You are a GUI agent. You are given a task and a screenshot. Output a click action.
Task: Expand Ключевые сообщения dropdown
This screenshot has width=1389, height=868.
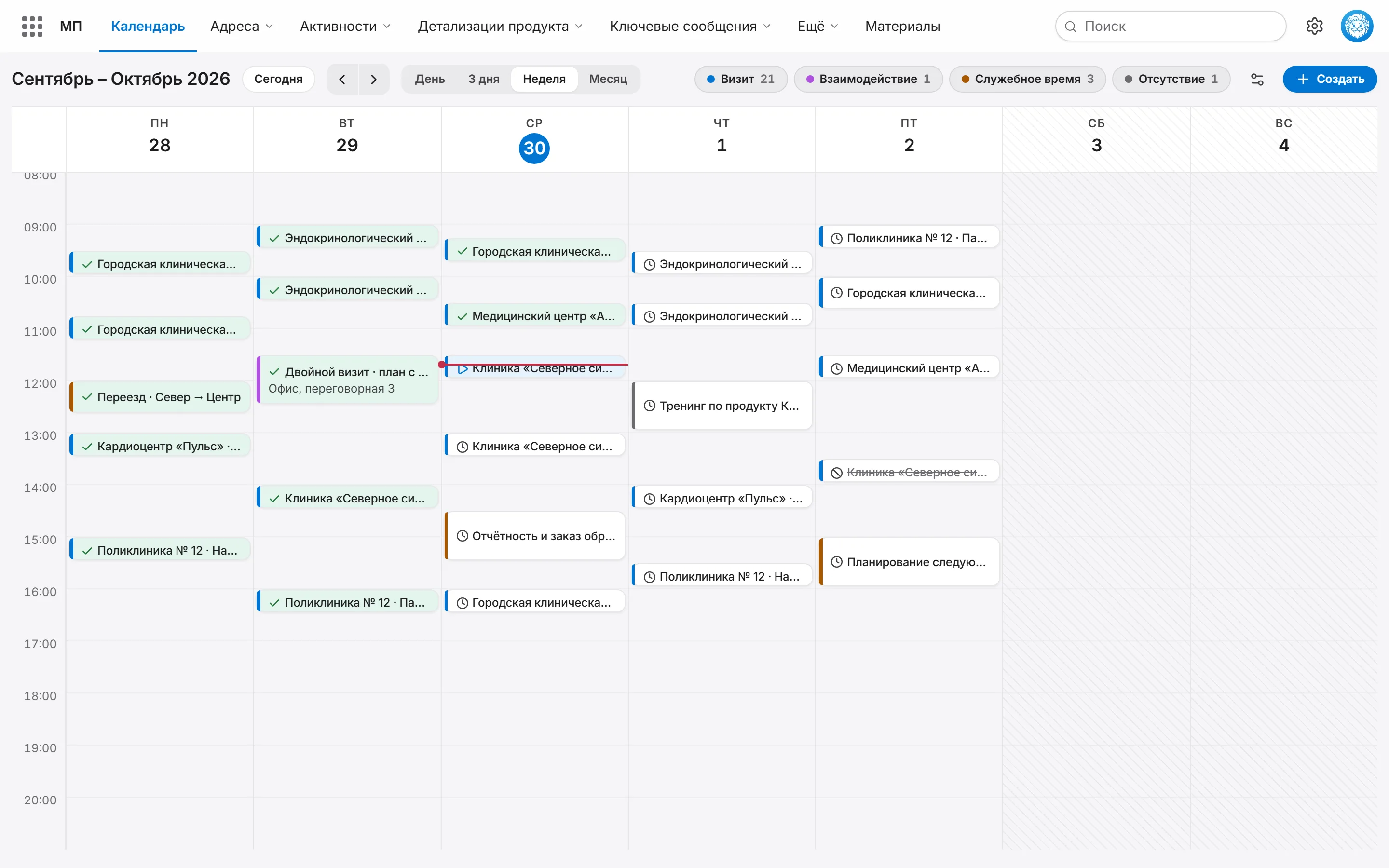[690, 27]
